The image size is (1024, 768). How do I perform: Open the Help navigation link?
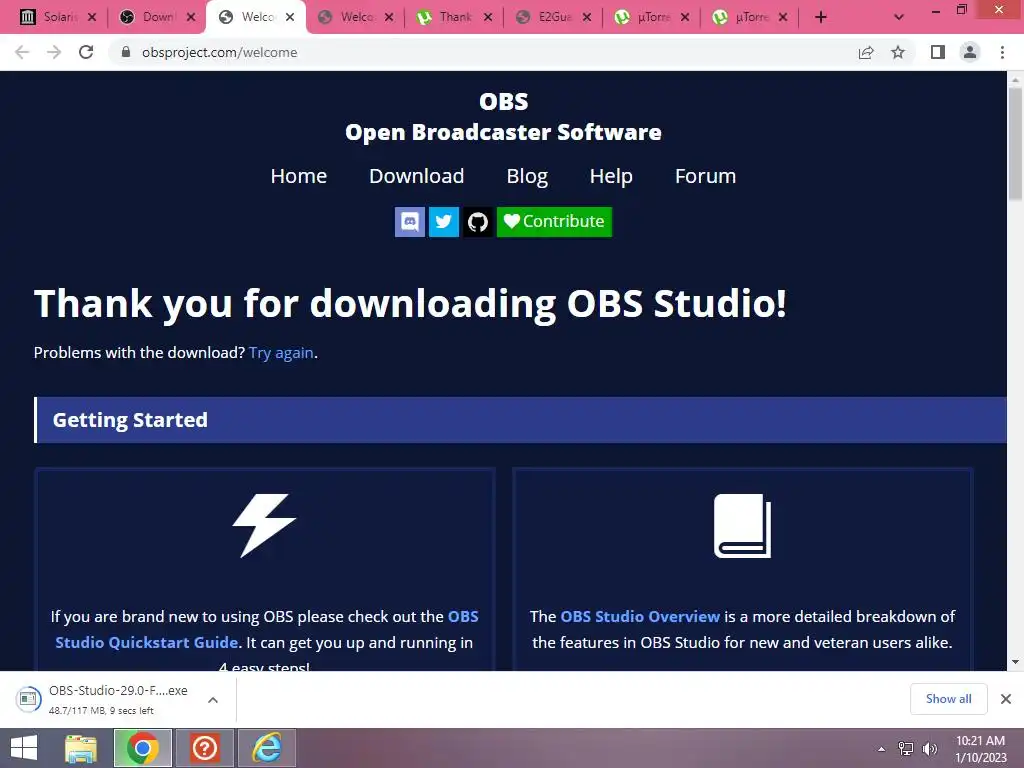[611, 176]
